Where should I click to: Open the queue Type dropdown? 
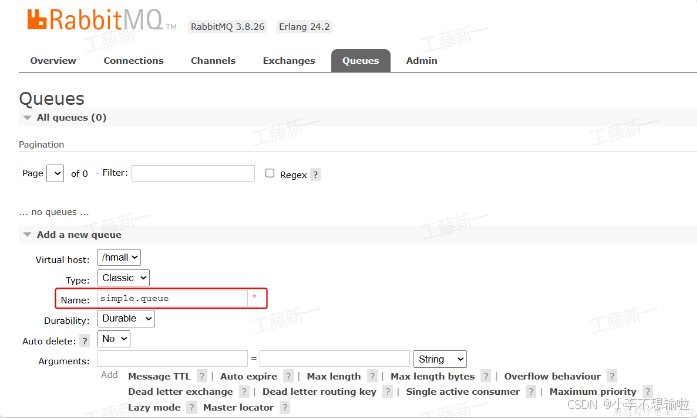click(x=124, y=278)
